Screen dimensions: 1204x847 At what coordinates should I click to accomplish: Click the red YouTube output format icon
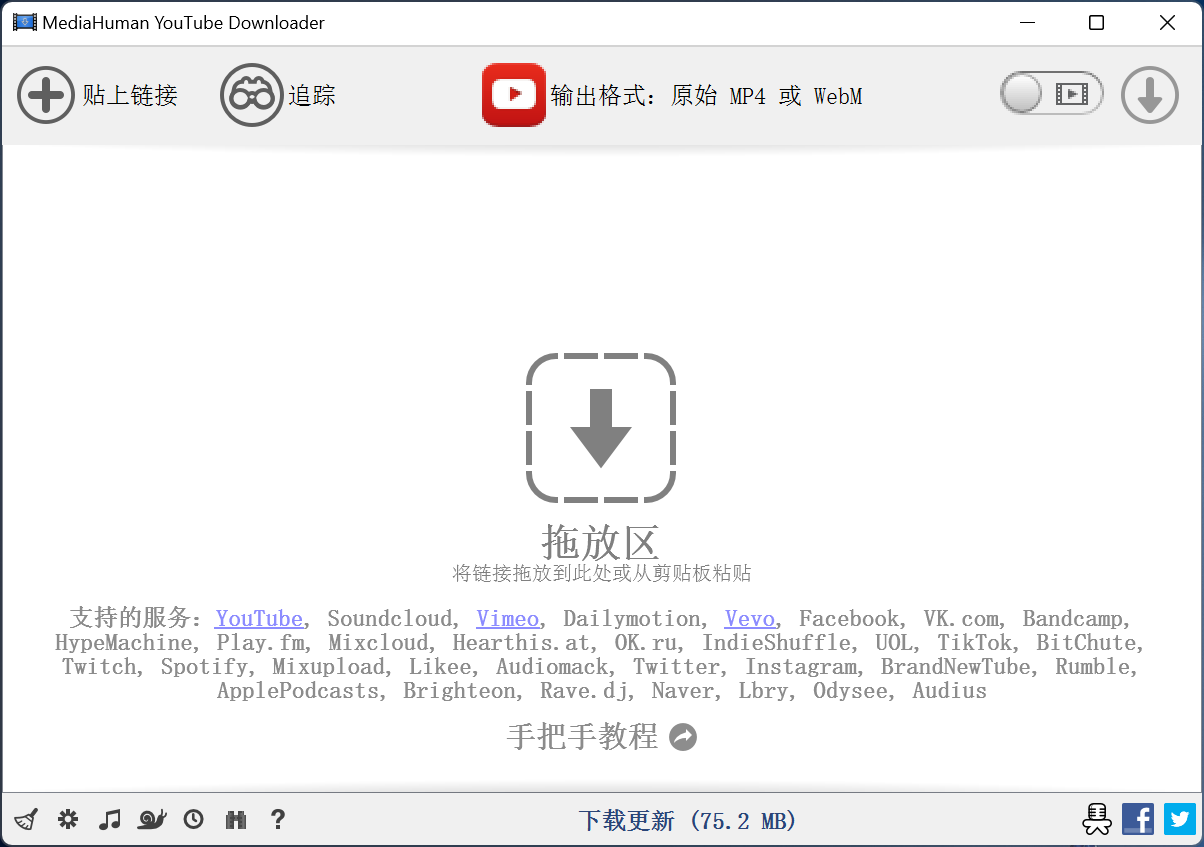point(513,95)
